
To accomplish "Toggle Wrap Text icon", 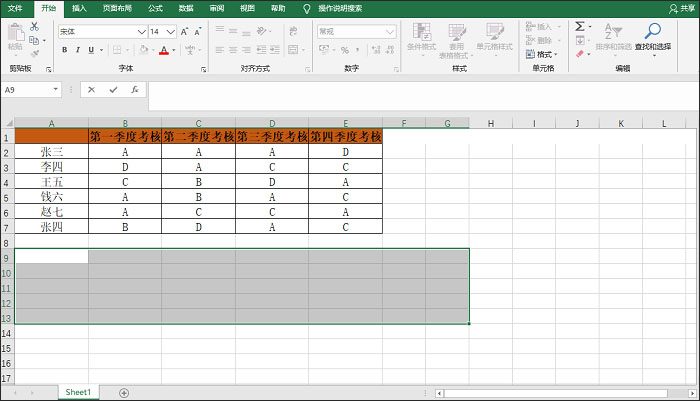I will coord(293,31).
